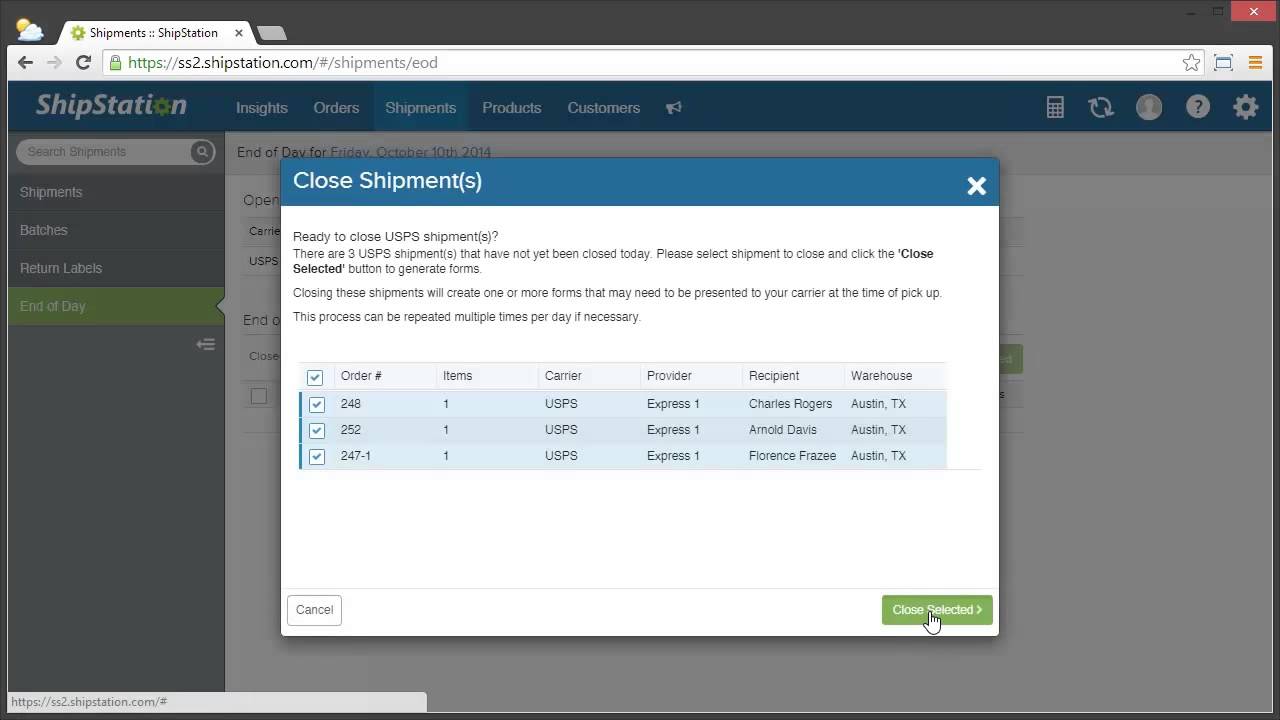Click the refresh stores icon
Image resolution: width=1280 pixels, height=720 pixels.
tap(1101, 108)
